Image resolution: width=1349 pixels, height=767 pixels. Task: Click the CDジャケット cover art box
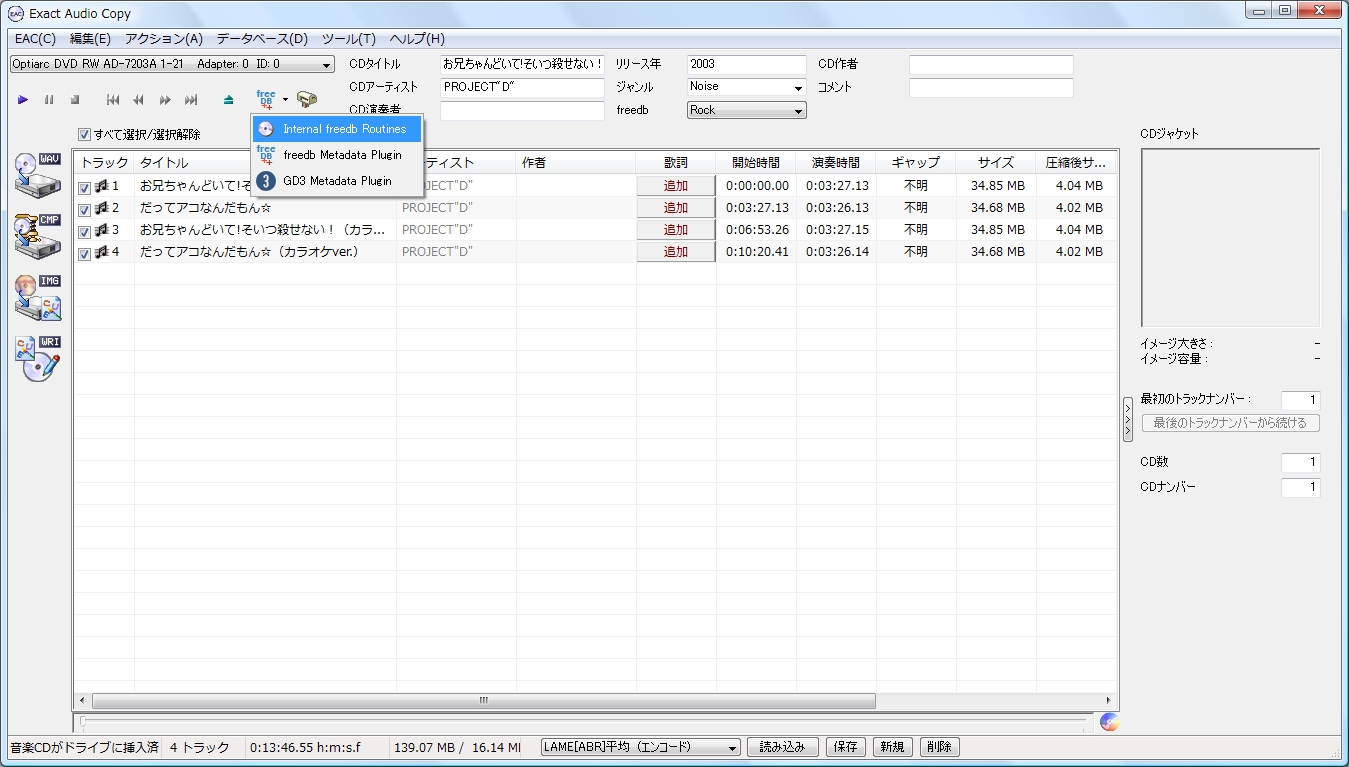point(1230,238)
